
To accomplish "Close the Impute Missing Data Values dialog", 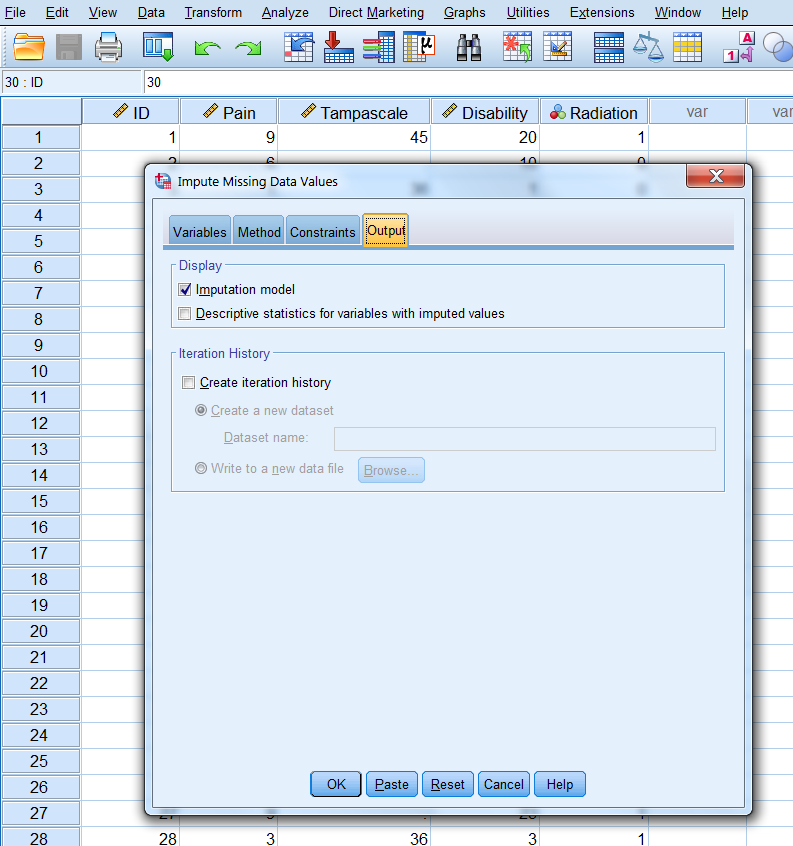I will 715,176.
